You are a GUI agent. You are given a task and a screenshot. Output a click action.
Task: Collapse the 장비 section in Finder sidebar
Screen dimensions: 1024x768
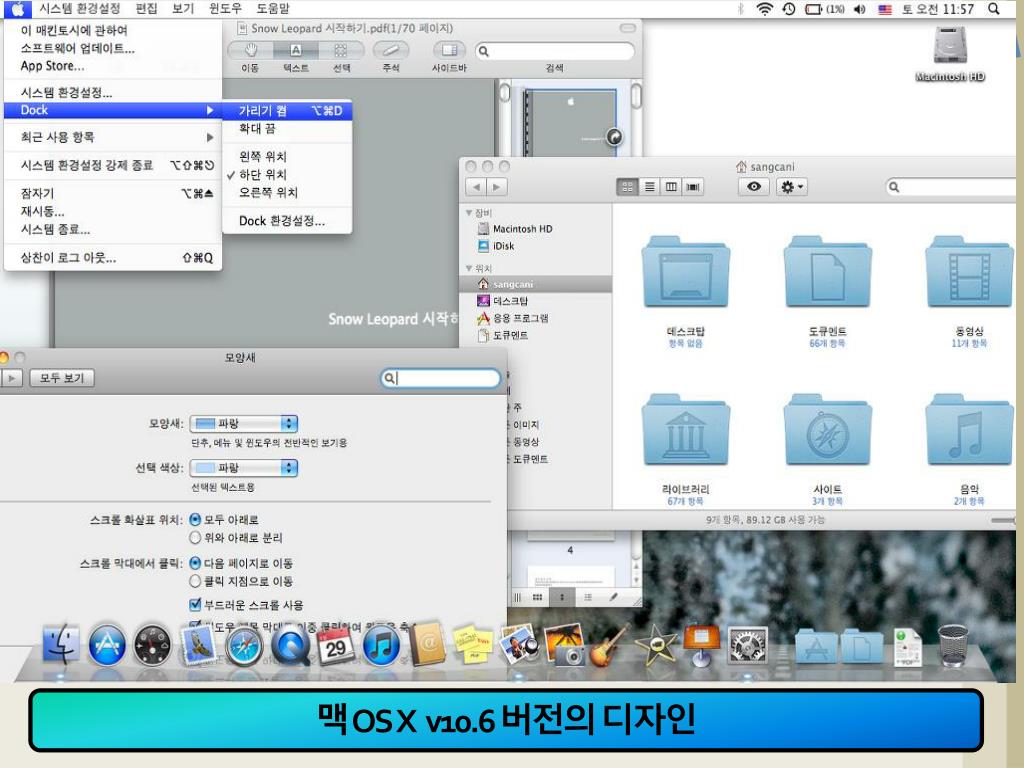pyautogui.click(x=469, y=213)
